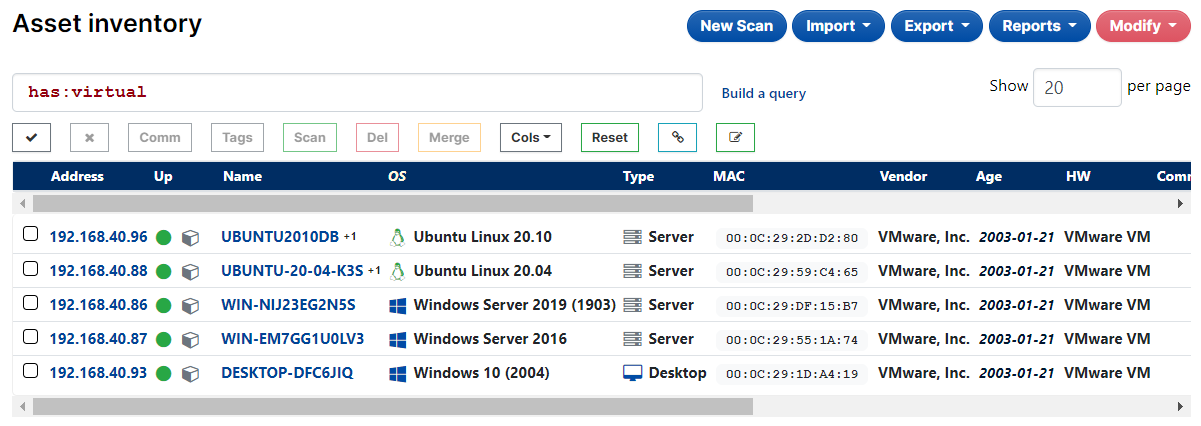This screenshot has height=426, width=1201.
Task: Click the Scan selected assets button
Action: tap(310, 138)
